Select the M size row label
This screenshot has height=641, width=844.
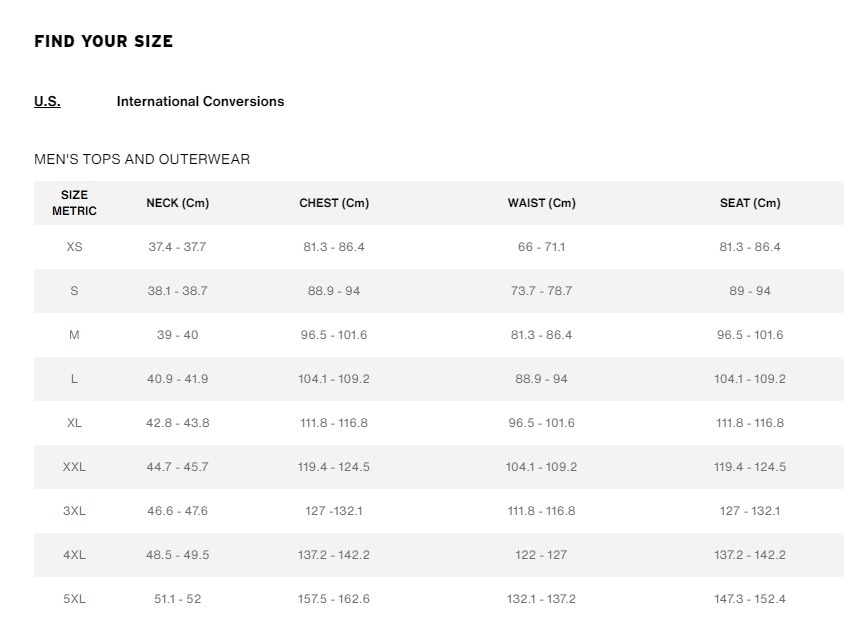coord(74,335)
